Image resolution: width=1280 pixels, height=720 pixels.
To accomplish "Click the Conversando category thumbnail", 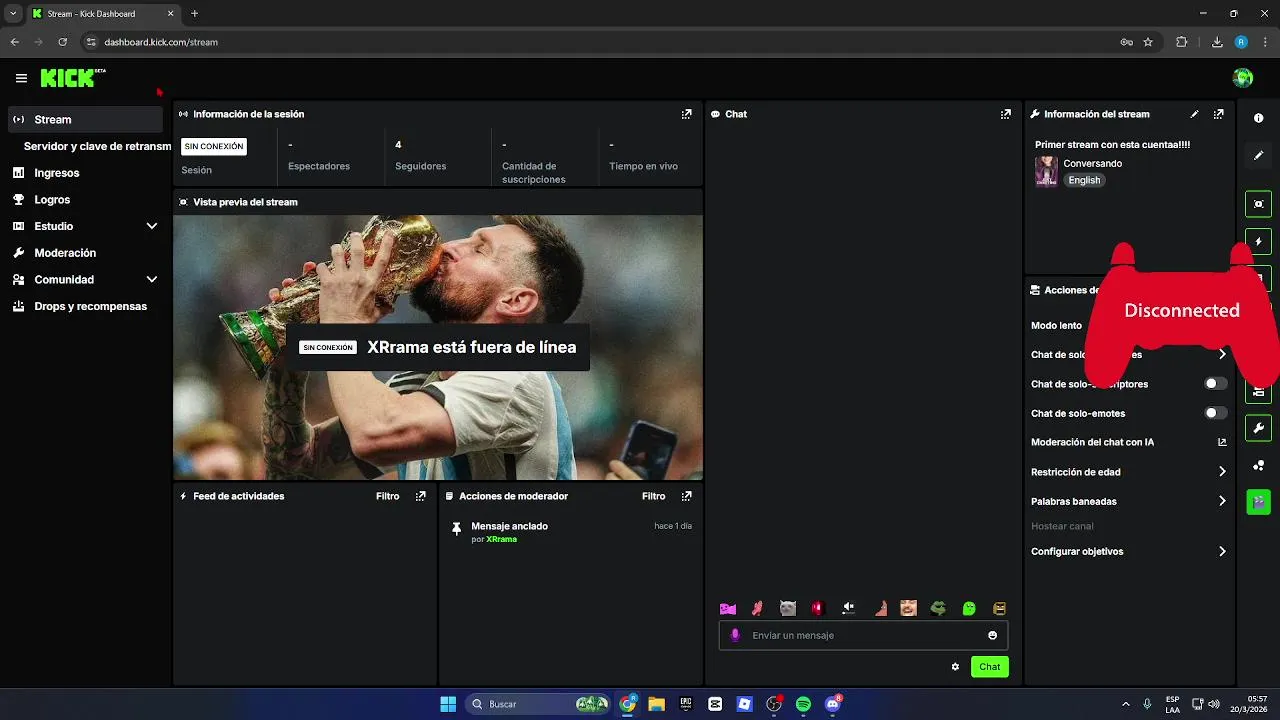I will tap(1046, 171).
